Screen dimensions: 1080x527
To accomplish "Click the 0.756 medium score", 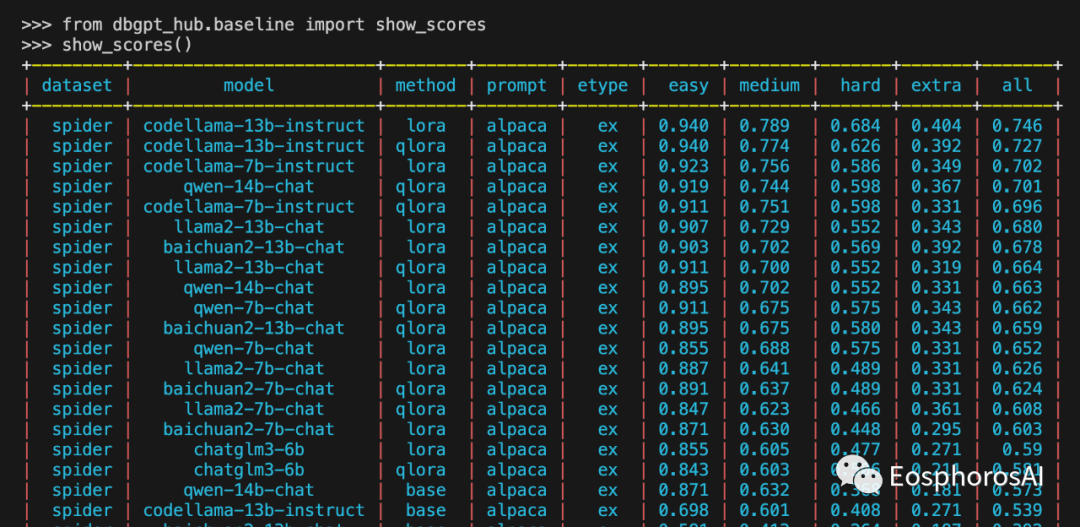I will pos(765,166).
